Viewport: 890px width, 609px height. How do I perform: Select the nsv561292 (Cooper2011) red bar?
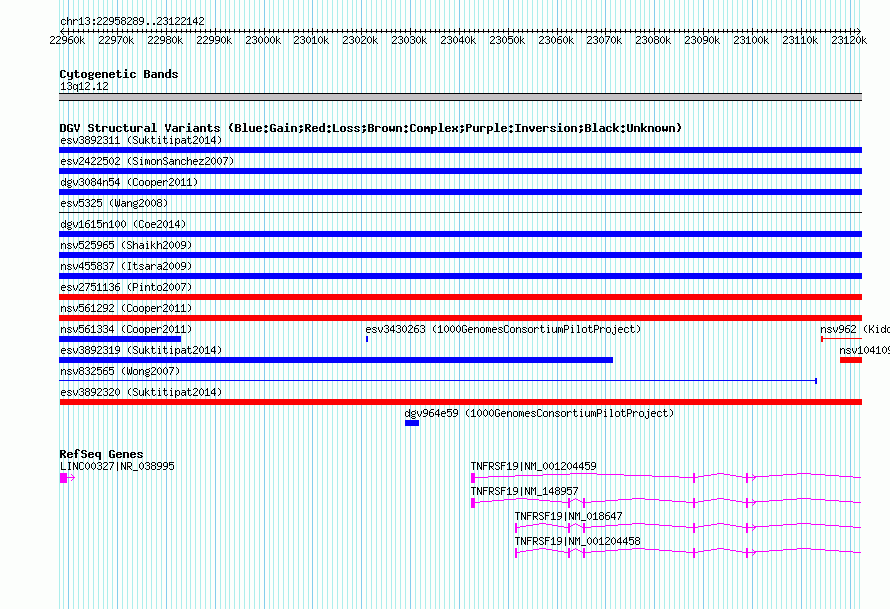[460, 318]
